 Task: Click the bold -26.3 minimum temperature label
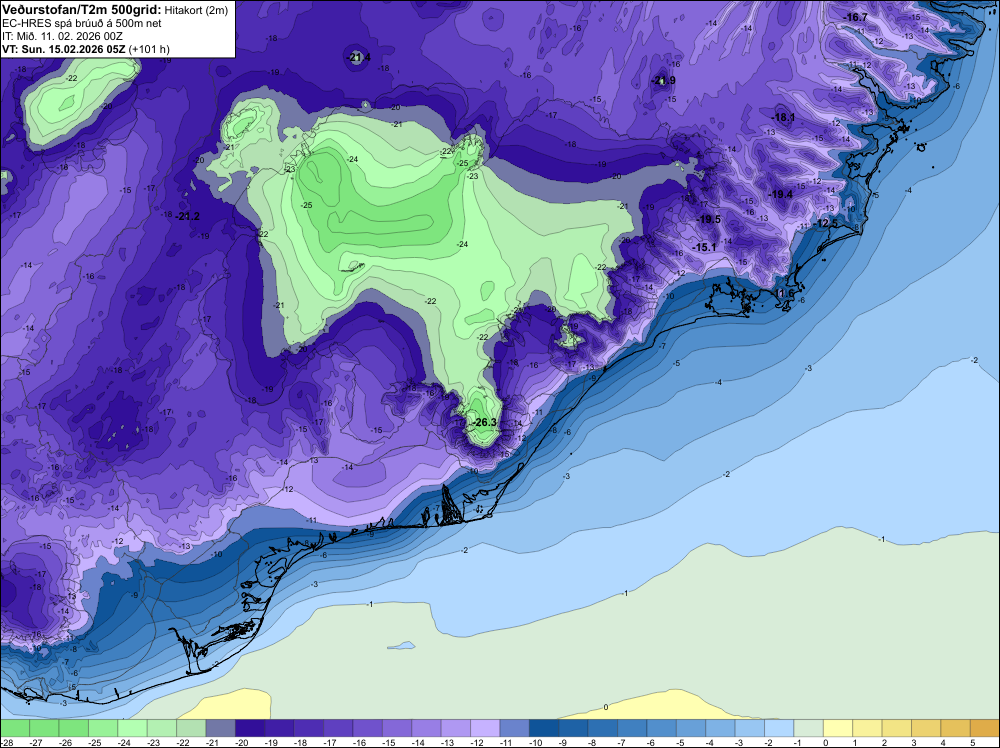pos(483,422)
